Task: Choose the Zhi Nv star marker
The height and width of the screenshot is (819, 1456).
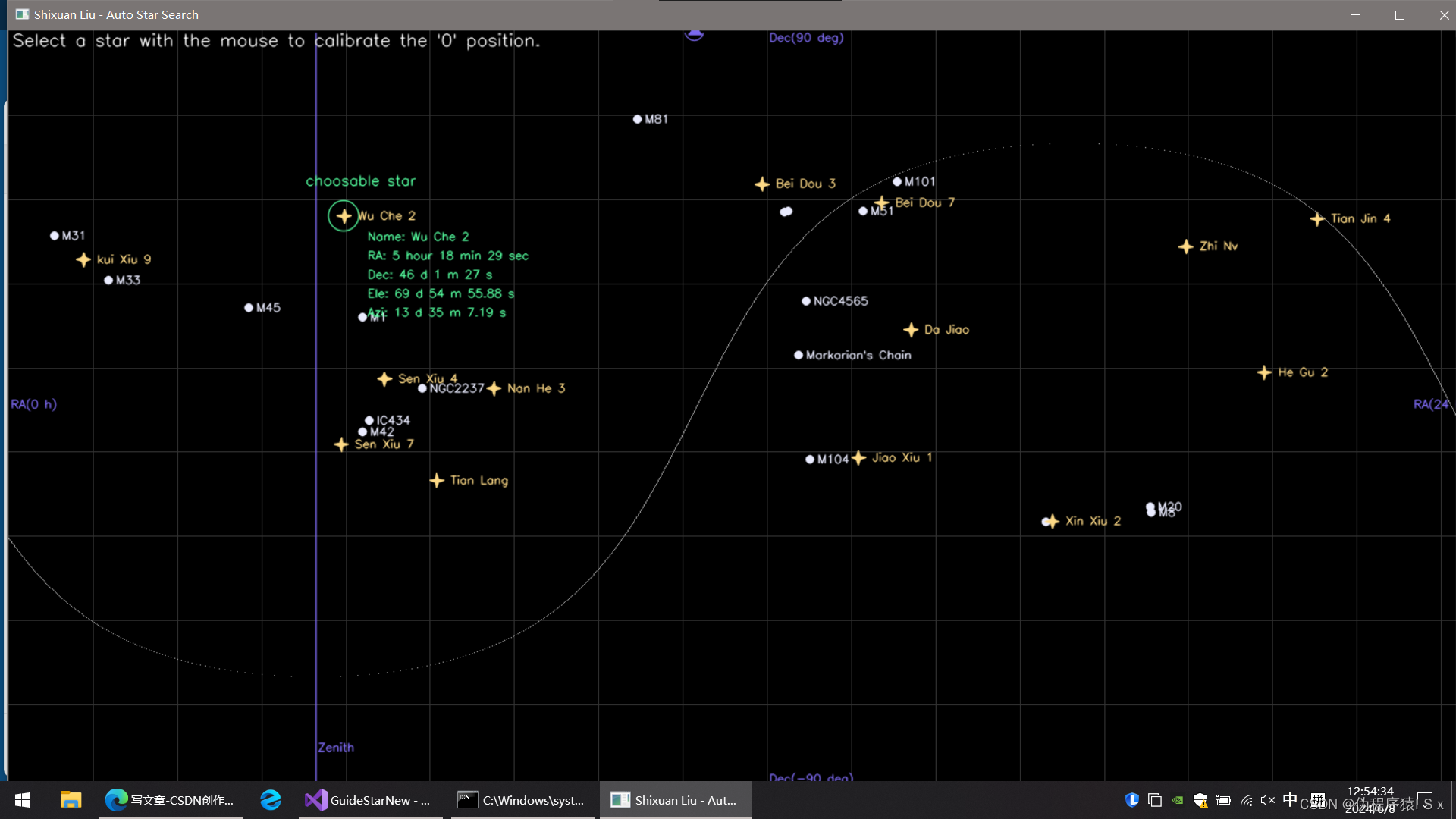Action: coord(1186,247)
